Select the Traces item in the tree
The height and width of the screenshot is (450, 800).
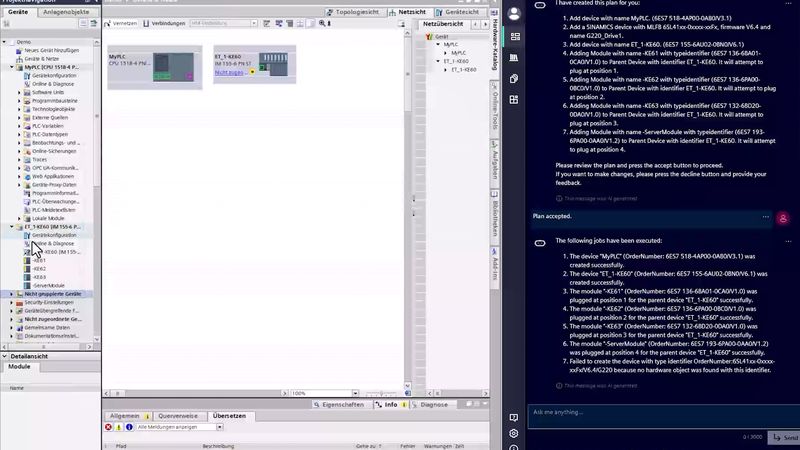click(x=39, y=160)
